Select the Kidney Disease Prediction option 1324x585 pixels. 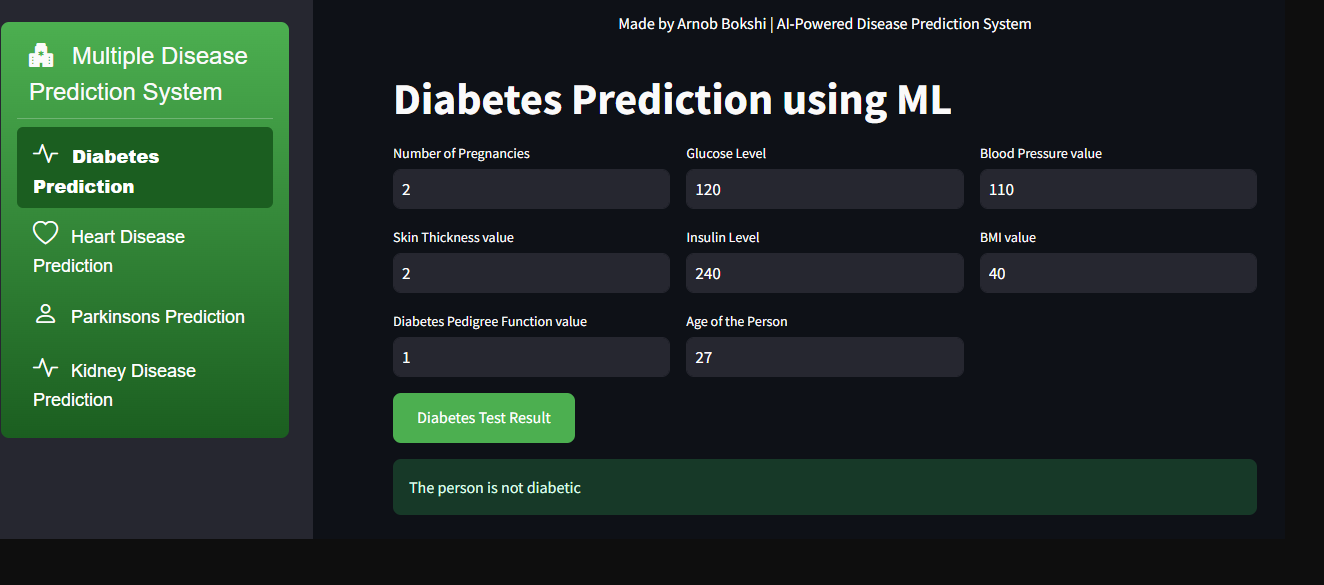click(x=145, y=384)
